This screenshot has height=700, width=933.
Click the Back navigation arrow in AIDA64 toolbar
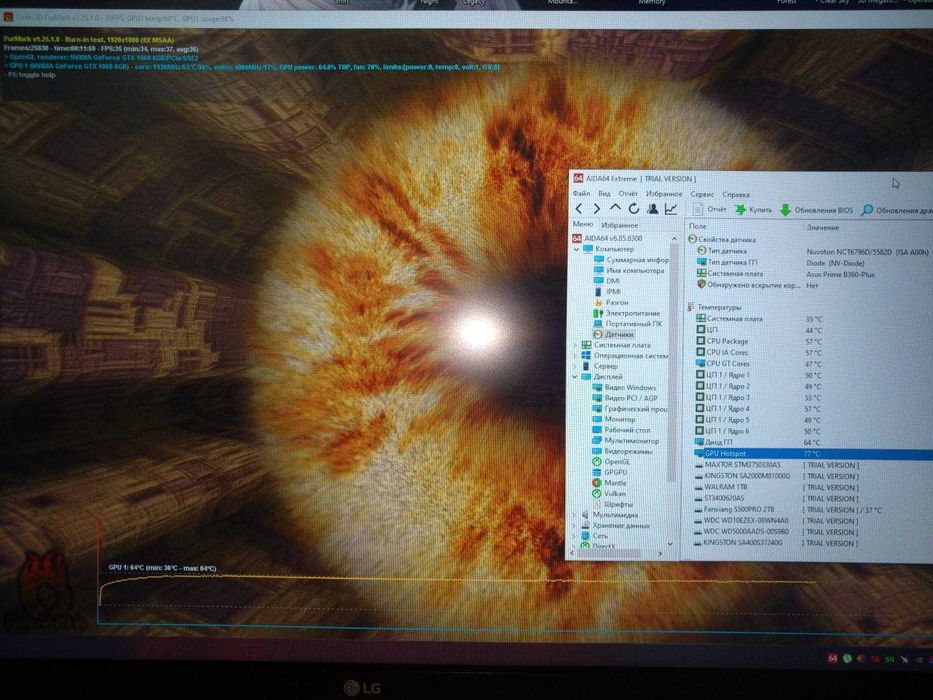579,208
